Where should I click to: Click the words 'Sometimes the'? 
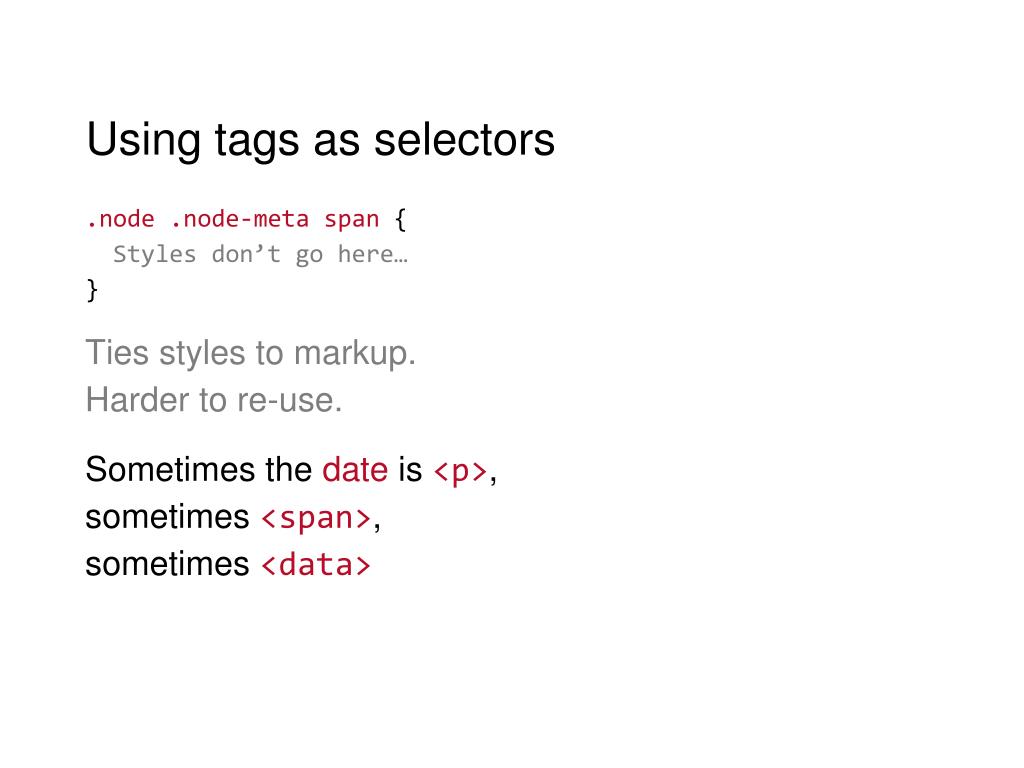pos(199,470)
